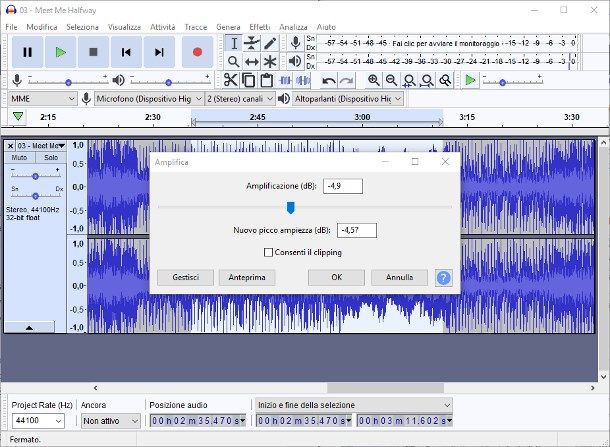Screen dimensions: 610x447
Task: Click the track pan slider knob
Action: coord(35,196)
